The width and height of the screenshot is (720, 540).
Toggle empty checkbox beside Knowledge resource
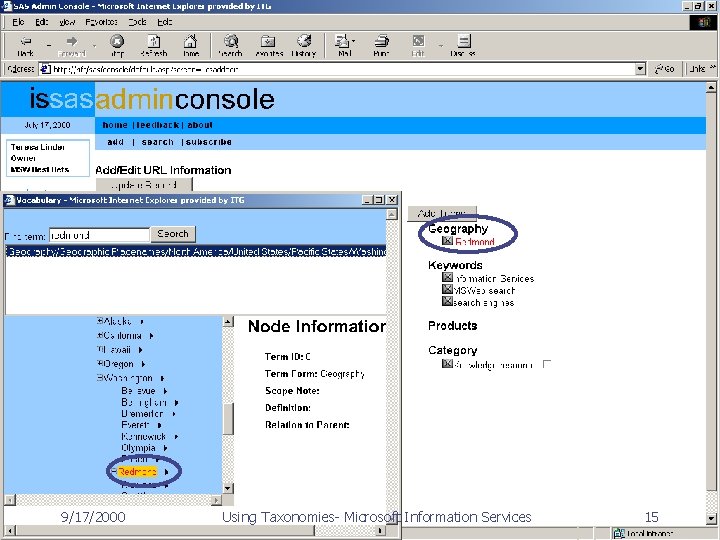pyautogui.click(x=546, y=364)
